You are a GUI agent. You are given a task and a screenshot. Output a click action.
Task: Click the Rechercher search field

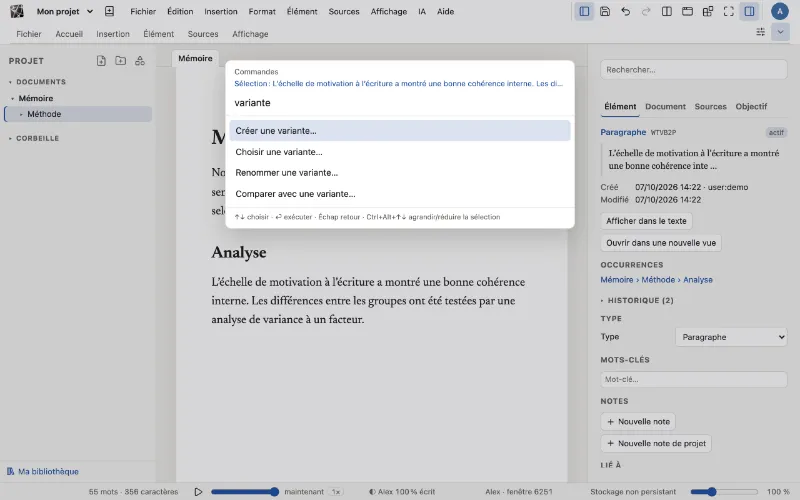[693, 69]
